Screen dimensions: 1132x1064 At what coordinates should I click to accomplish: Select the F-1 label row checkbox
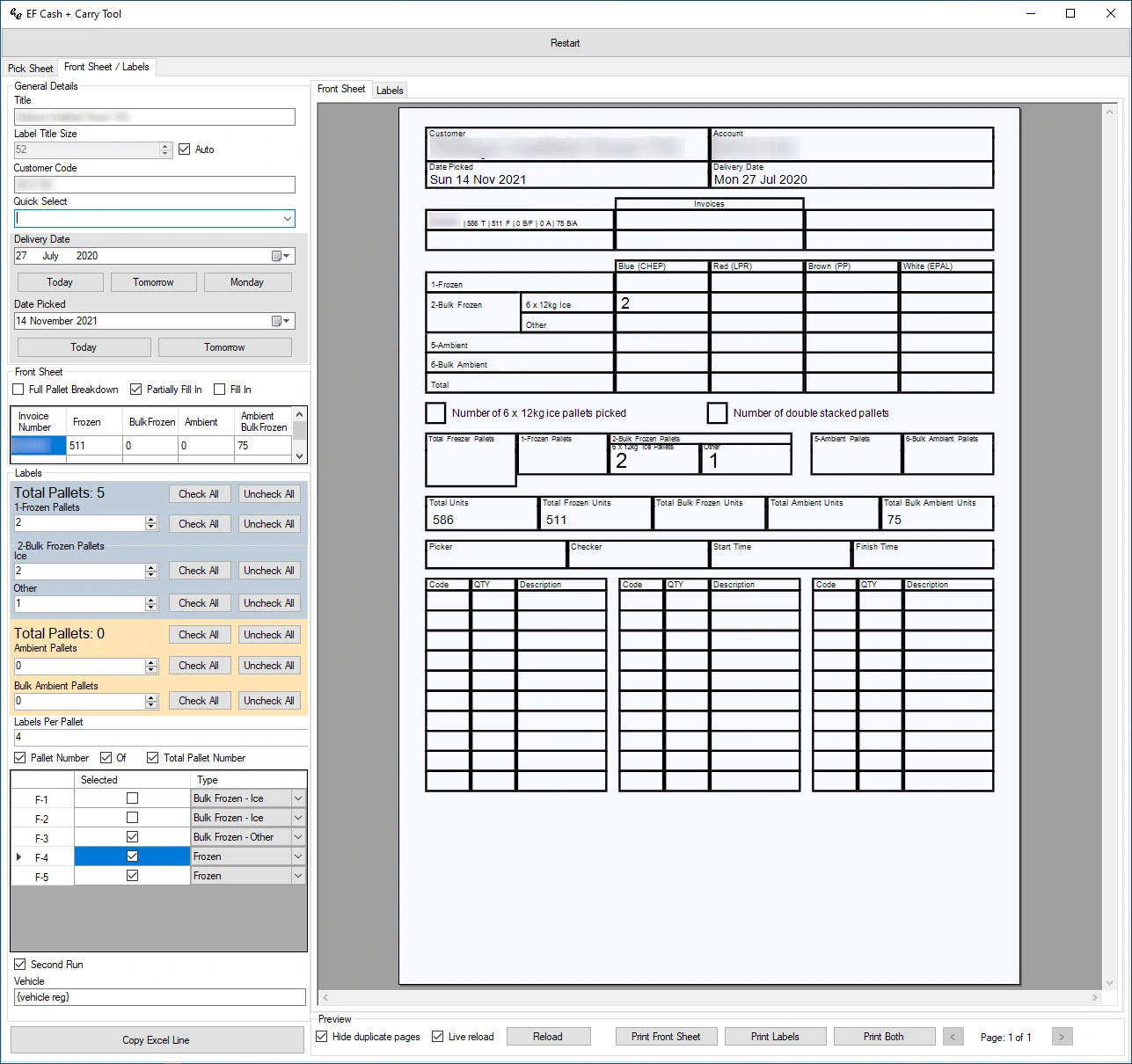click(132, 798)
